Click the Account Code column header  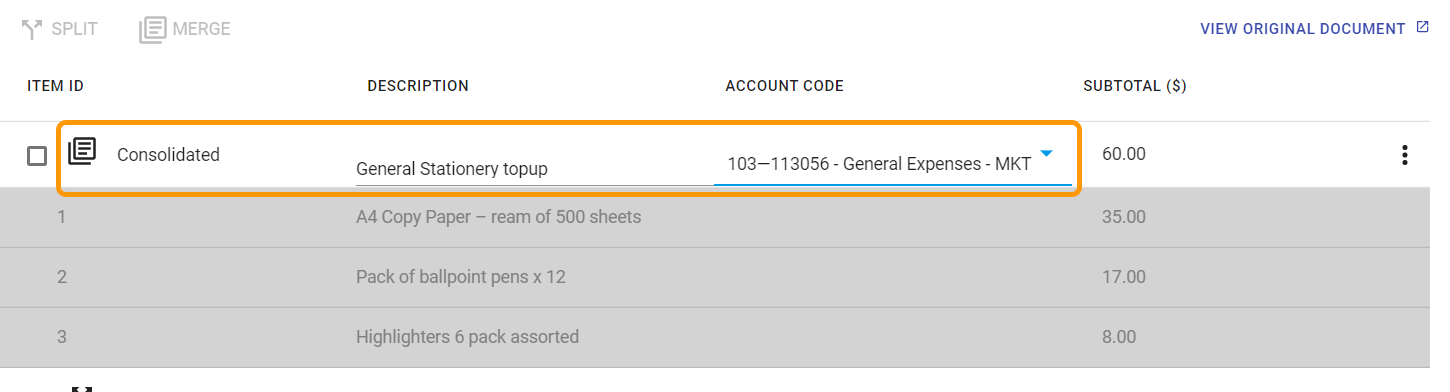coord(785,86)
